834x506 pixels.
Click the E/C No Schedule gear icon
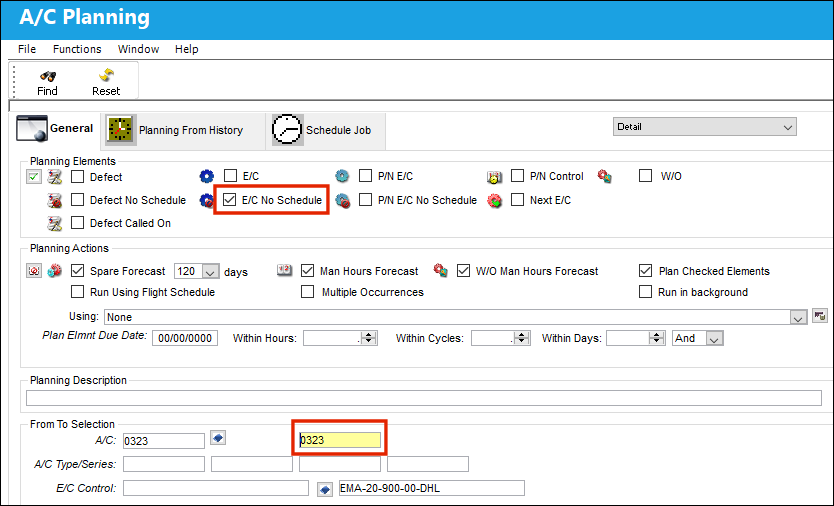pos(207,201)
